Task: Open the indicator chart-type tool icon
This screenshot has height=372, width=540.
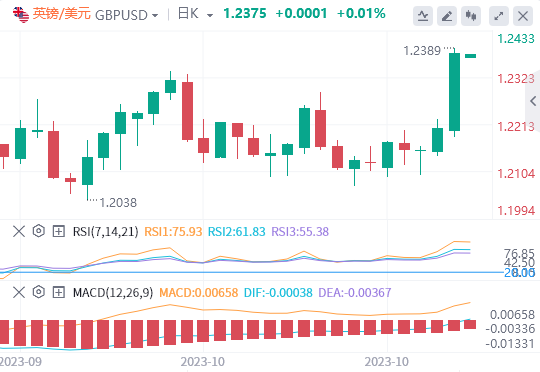Action: click(x=423, y=16)
